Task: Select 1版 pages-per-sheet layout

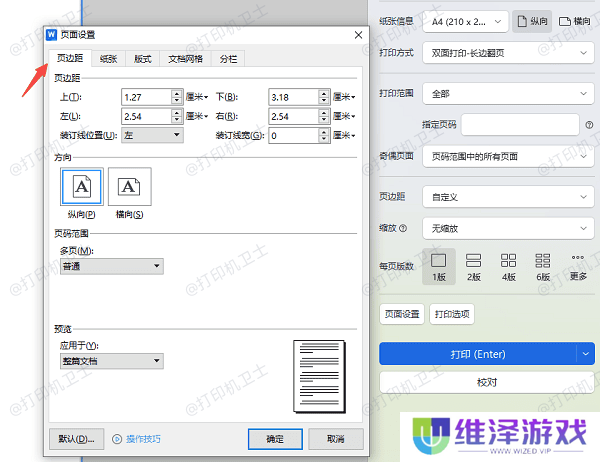Action: point(439,267)
